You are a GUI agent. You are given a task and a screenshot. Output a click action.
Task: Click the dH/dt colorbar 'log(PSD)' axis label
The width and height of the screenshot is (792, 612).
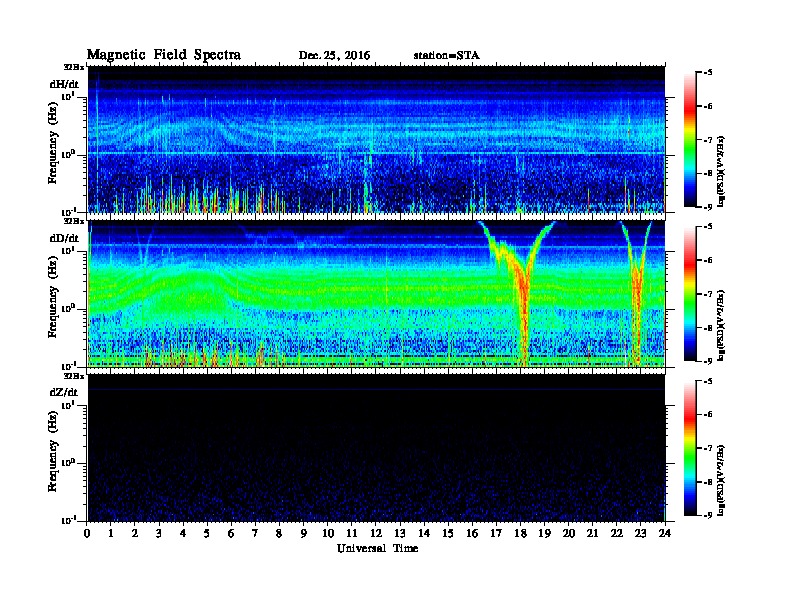tap(721, 171)
